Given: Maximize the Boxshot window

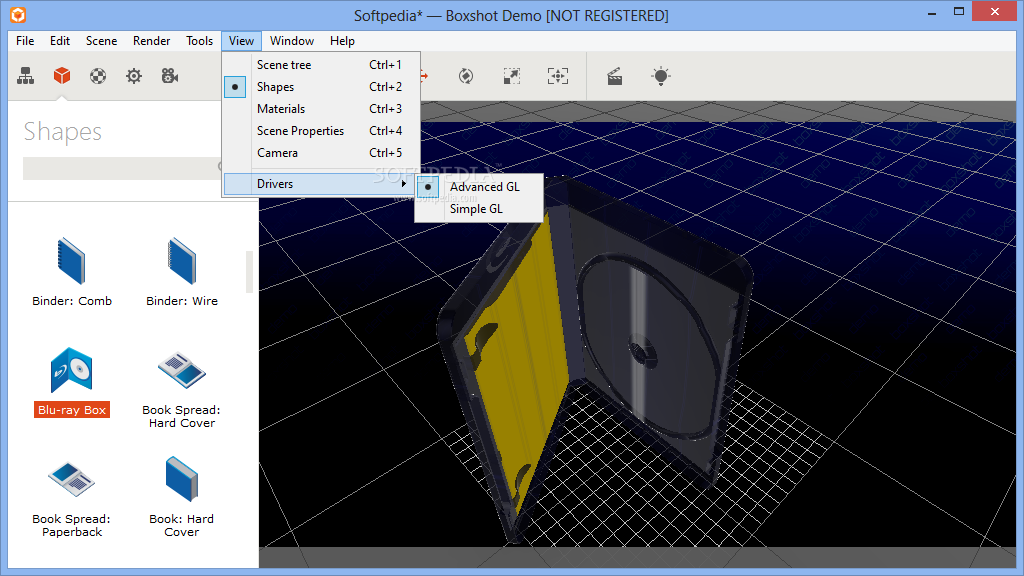Looking at the screenshot, I should [x=959, y=12].
